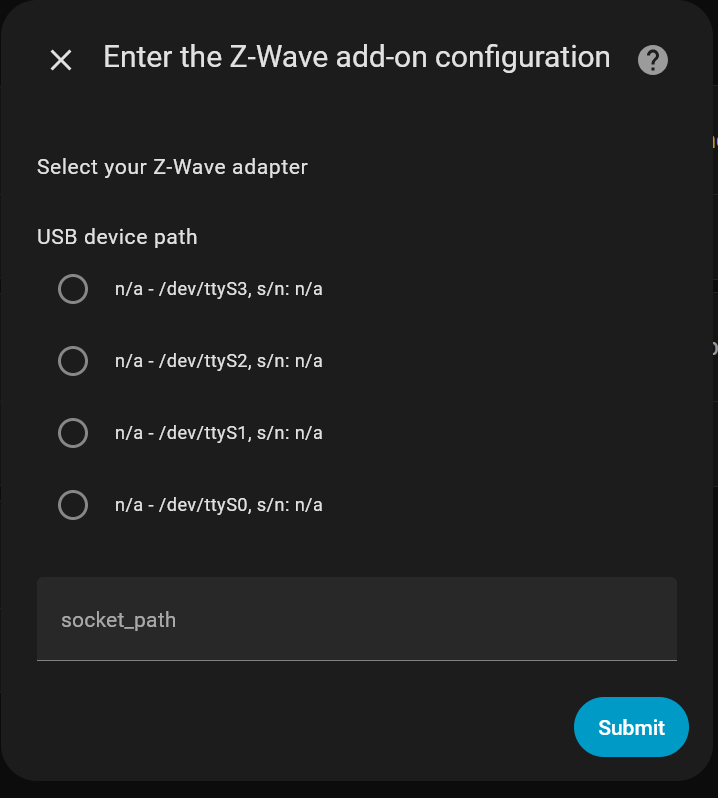Click the "USB device path" group label
The image size is (718, 798).
117,237
